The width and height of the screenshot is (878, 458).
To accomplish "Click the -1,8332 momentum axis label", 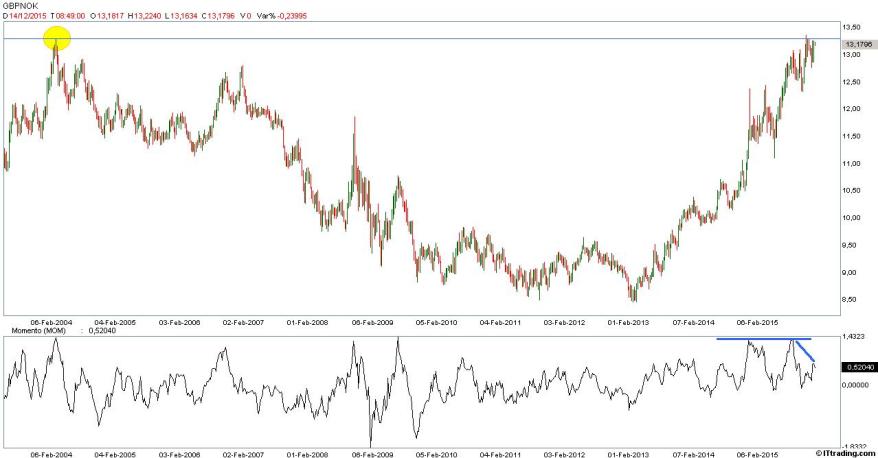I will [853, 447].
